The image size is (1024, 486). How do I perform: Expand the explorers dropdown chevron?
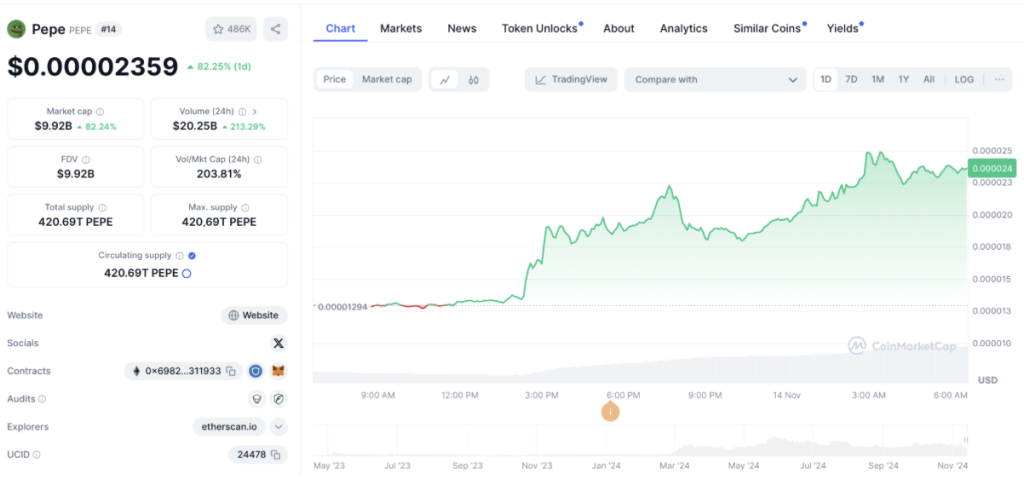tap(279, 427)
